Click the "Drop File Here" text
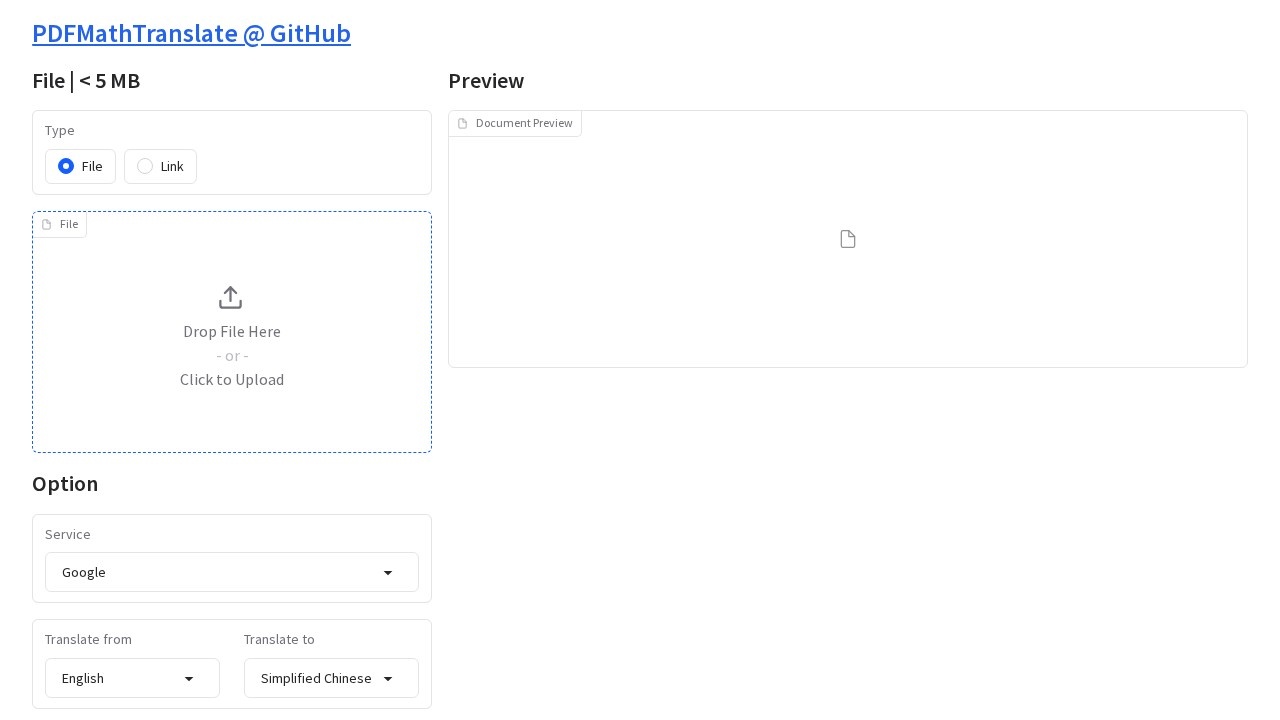 232,332
